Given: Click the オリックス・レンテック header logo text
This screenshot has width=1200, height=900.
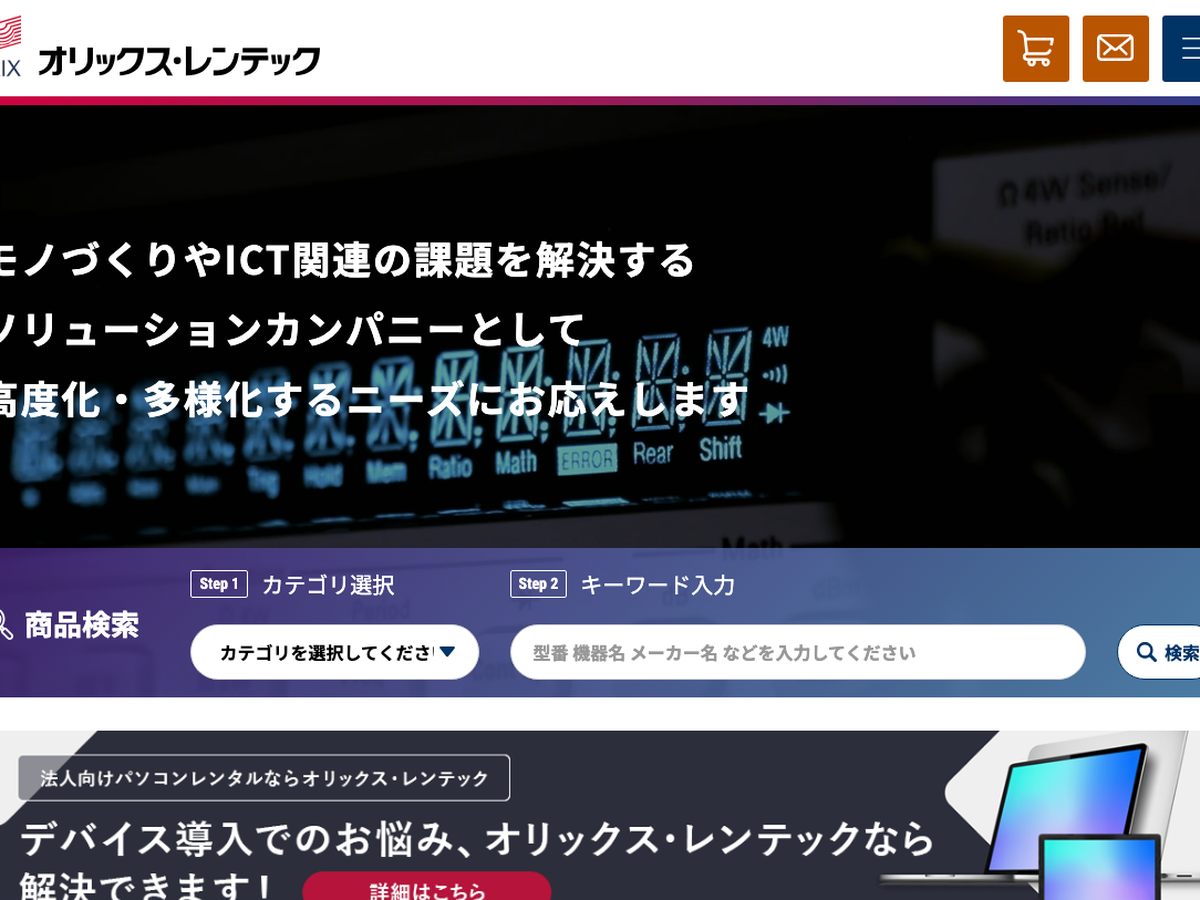Looking at the screenshot, I should tap(178, 62).
